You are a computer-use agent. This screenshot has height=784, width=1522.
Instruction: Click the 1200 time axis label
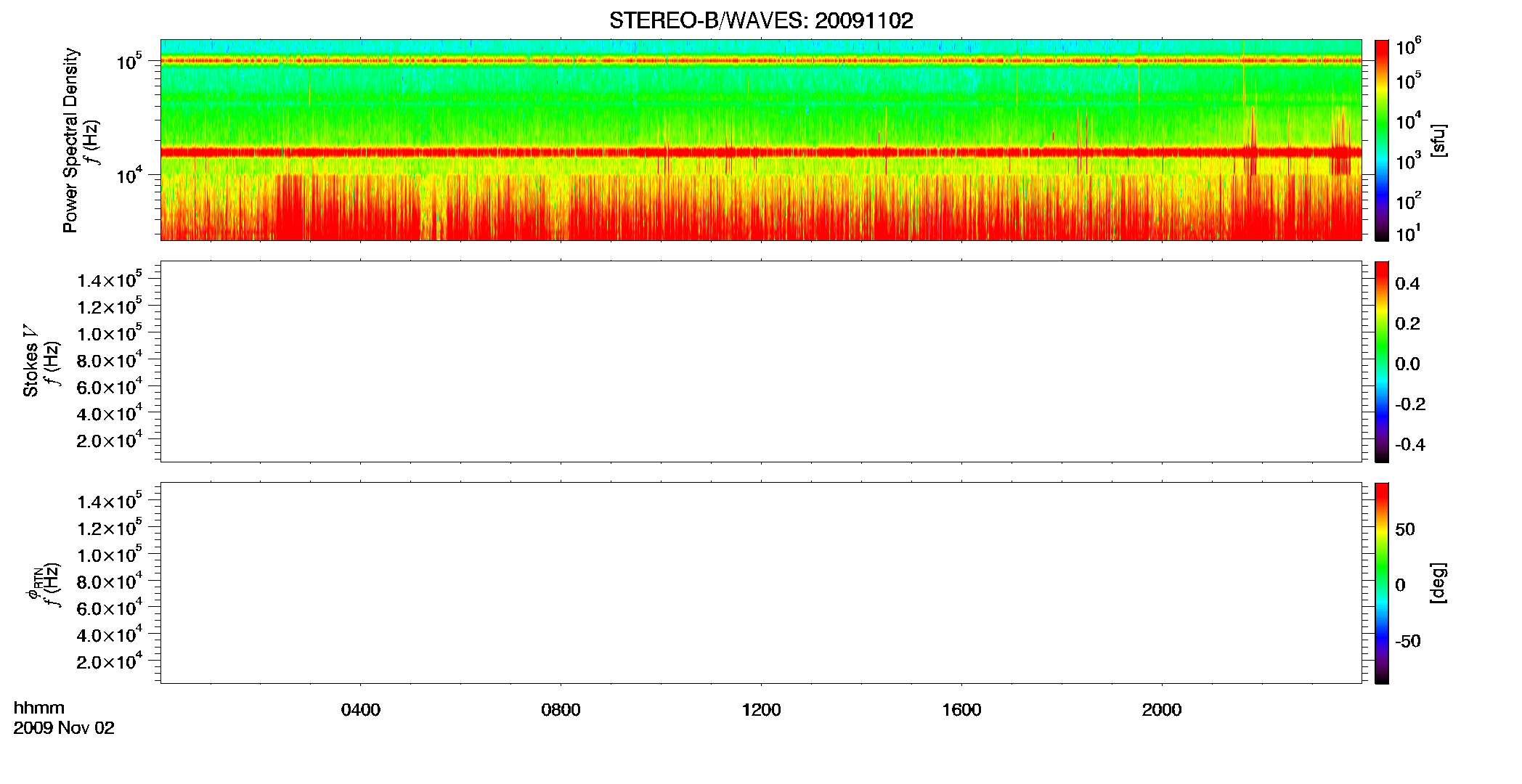tap(761, 710)
